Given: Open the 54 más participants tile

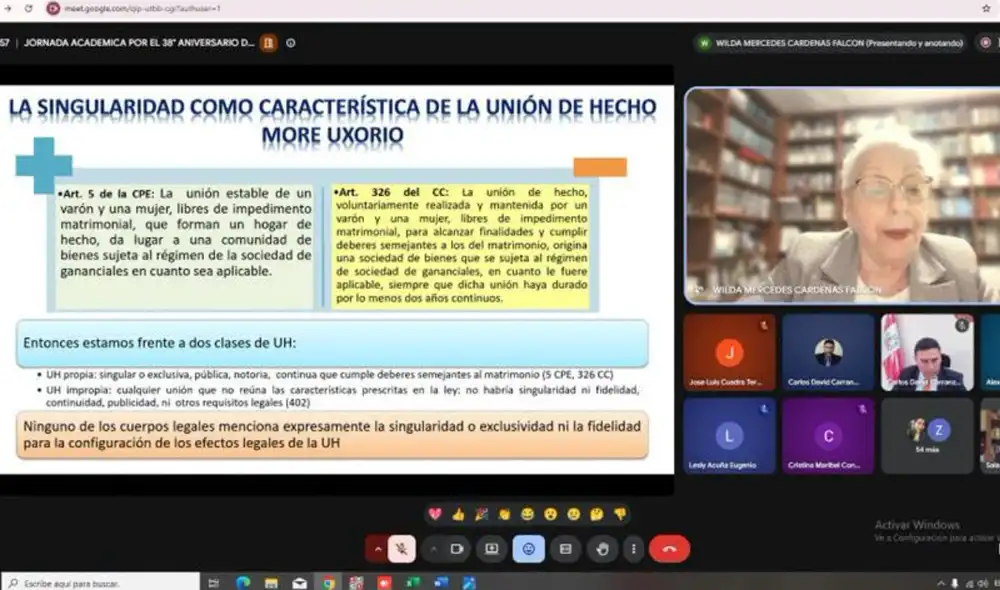Looking at the screenshot, I should point(927,436).
